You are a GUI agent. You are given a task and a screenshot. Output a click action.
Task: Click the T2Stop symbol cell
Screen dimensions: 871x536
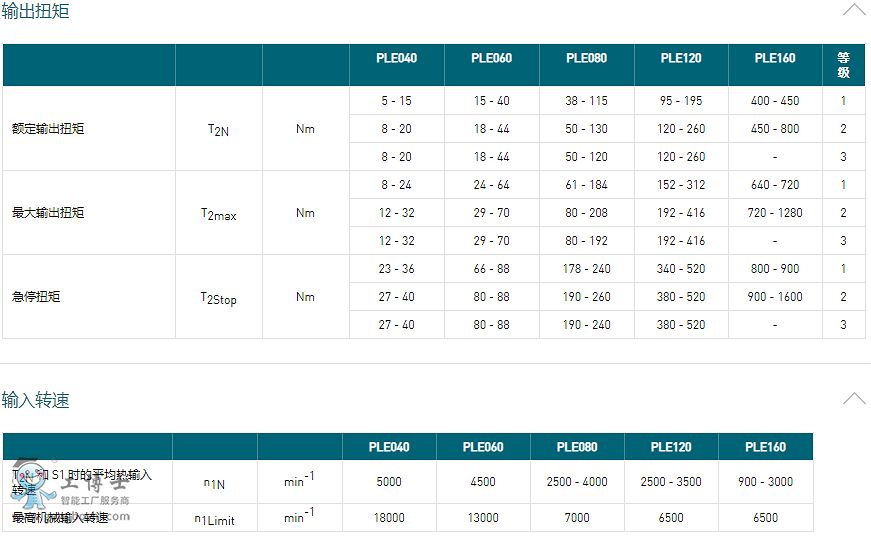tap(218, 298)
